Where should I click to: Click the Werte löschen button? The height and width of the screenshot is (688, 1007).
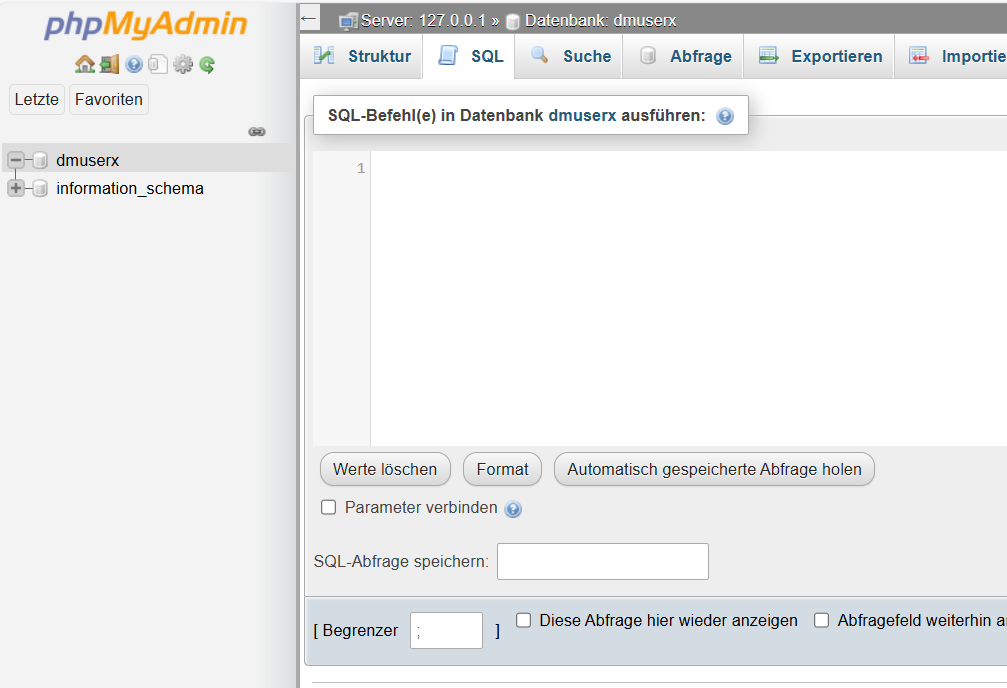pos(385,469)
